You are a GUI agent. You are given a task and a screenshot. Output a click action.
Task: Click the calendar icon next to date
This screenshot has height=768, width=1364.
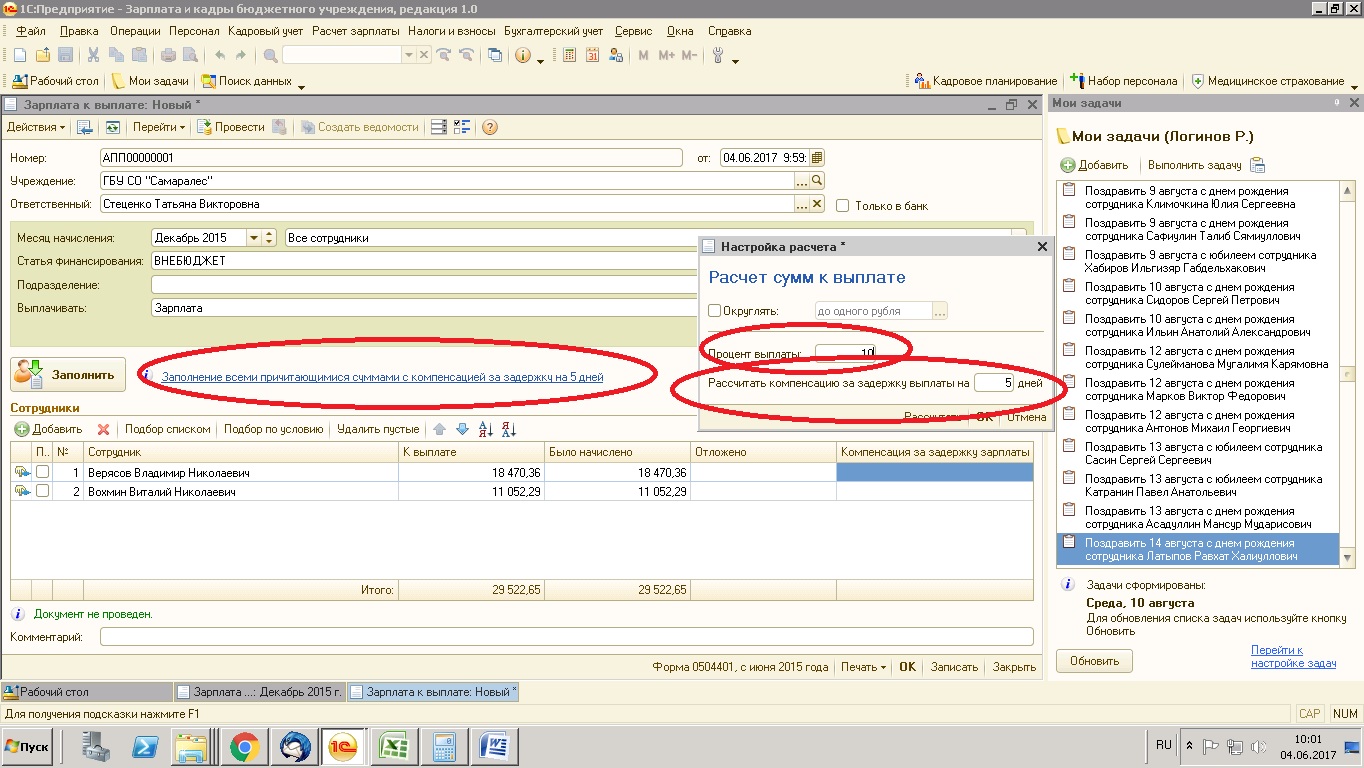point(817,157)
